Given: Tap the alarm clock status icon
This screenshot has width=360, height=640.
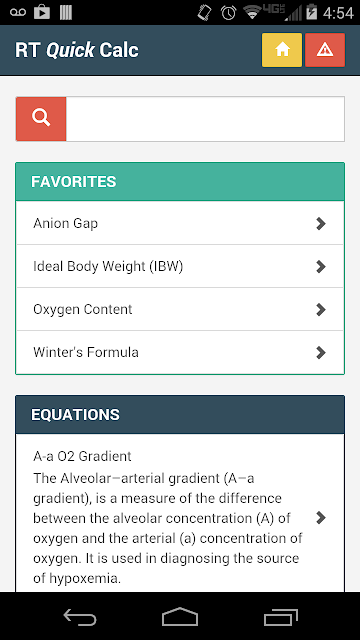Looking at the screenshot, I should (229, 12).
